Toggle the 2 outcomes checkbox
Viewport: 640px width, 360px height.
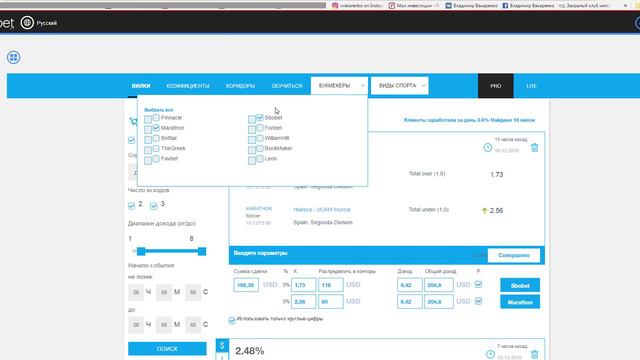point(131,205)
